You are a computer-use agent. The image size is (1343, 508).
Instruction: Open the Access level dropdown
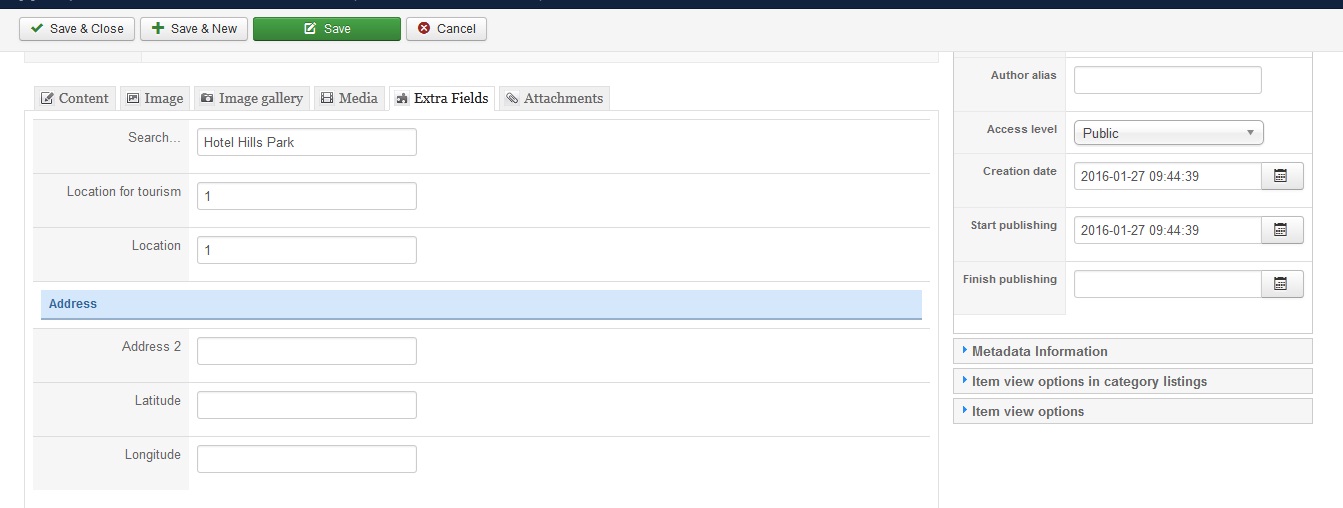click(x=1168, y=133)
